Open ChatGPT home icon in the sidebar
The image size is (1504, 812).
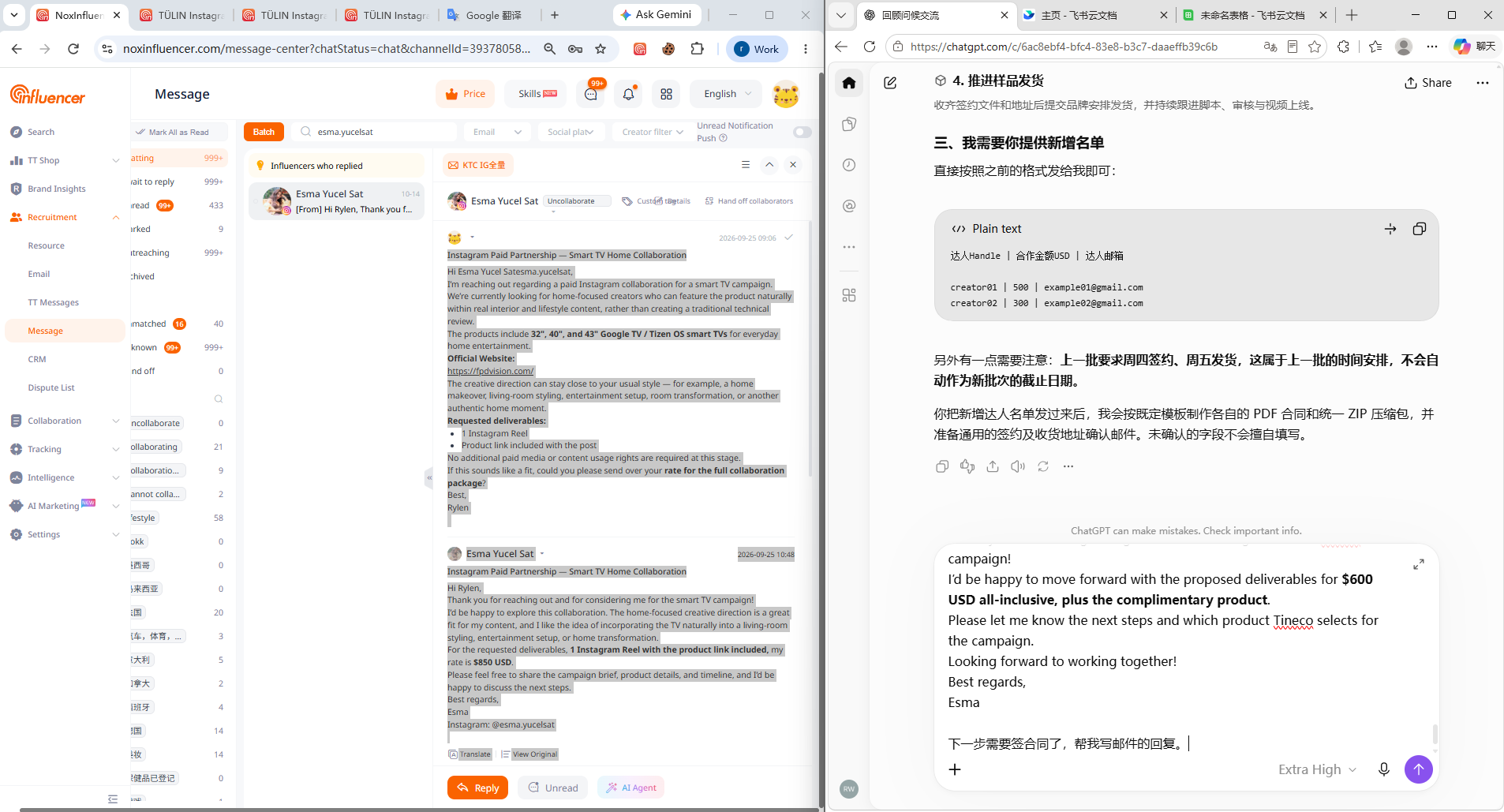(x=849, y=83)
